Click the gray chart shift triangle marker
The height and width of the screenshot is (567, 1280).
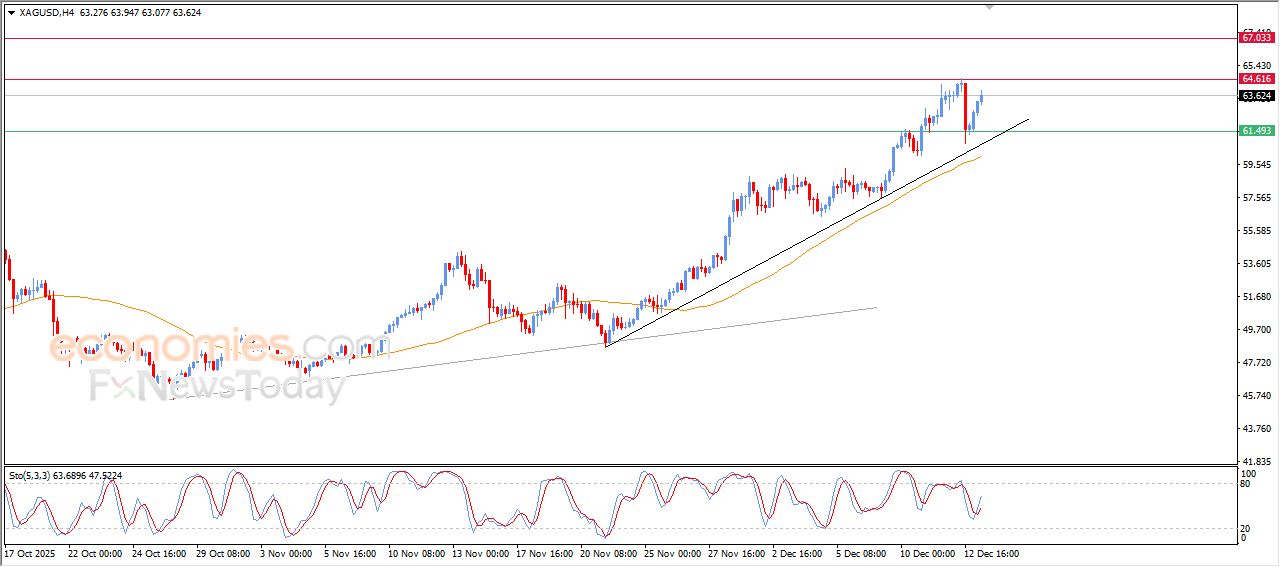pyautogui.click(x=990, y=8)
